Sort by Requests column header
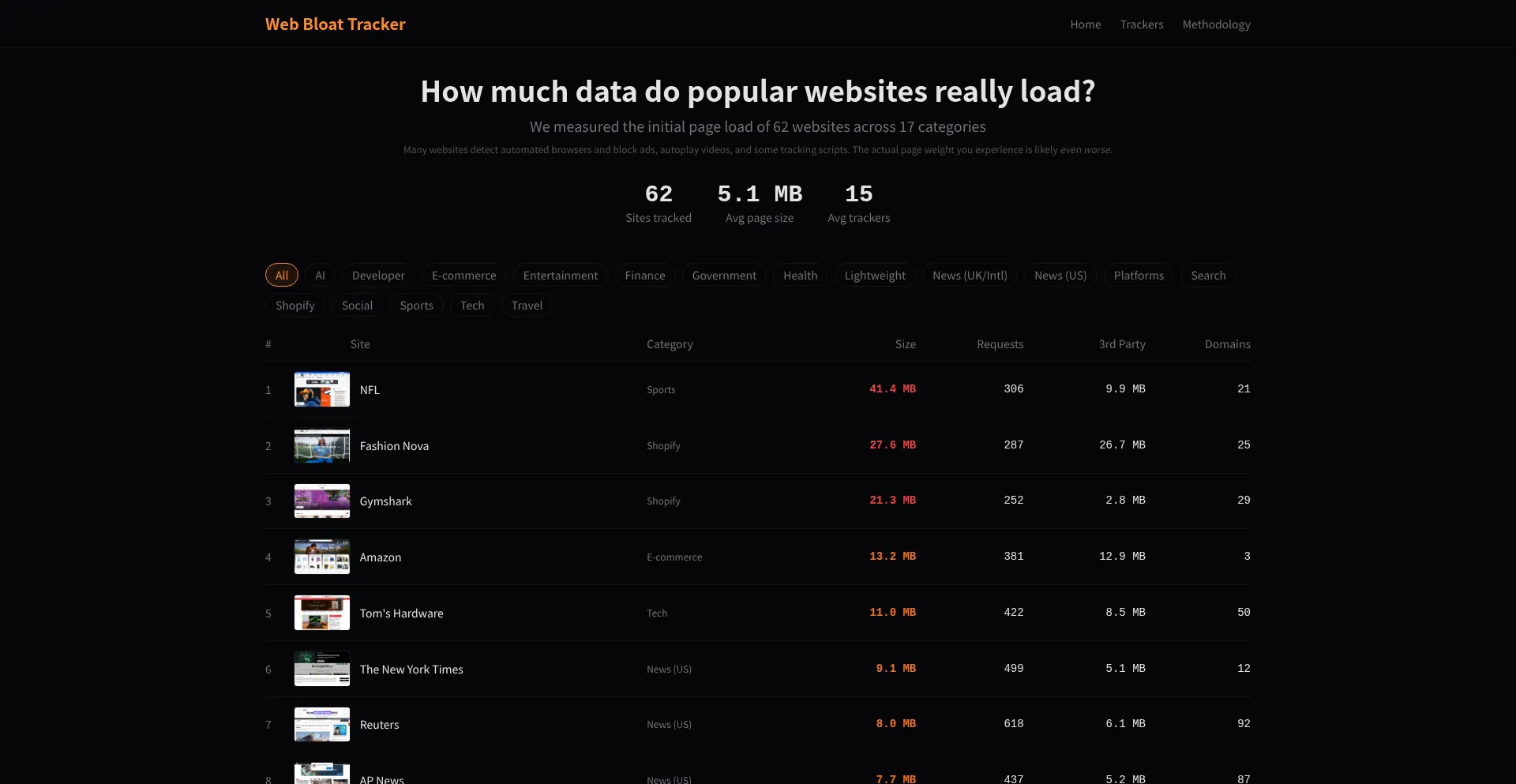The image size is (1516, 784). [1000, 343]
